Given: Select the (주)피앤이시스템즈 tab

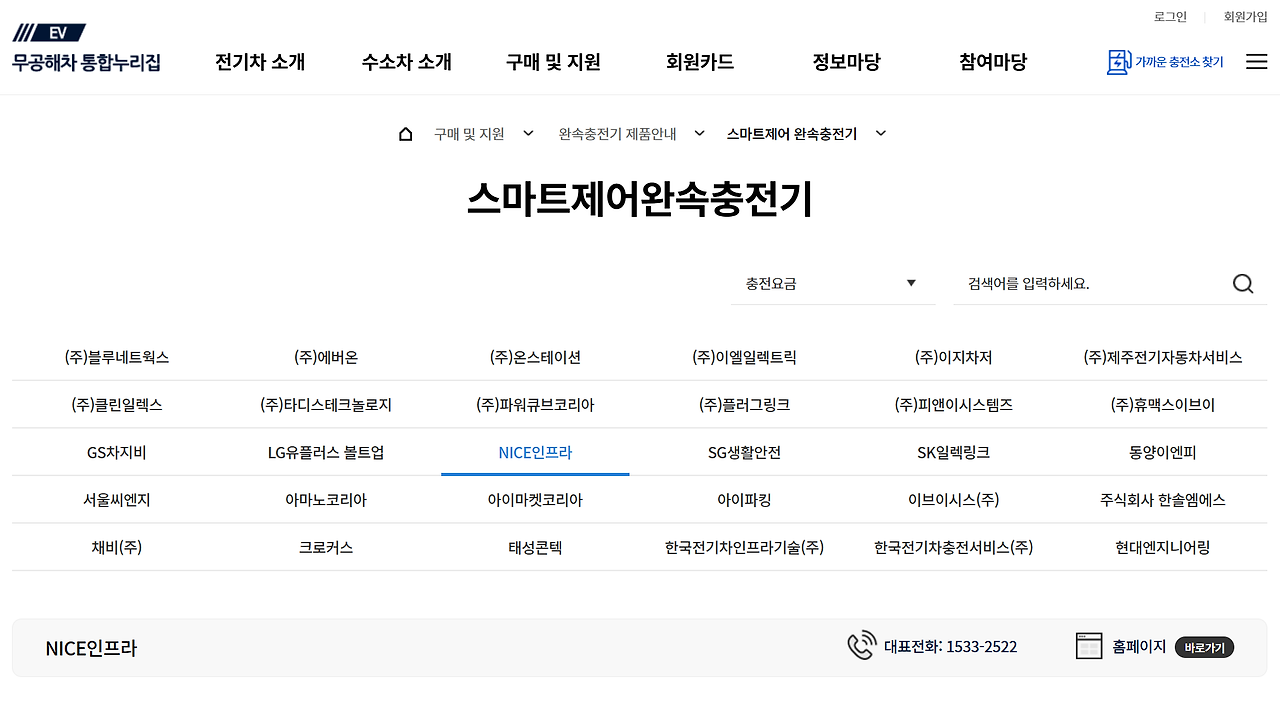Looking at the screenshot, I should (953, 405).
